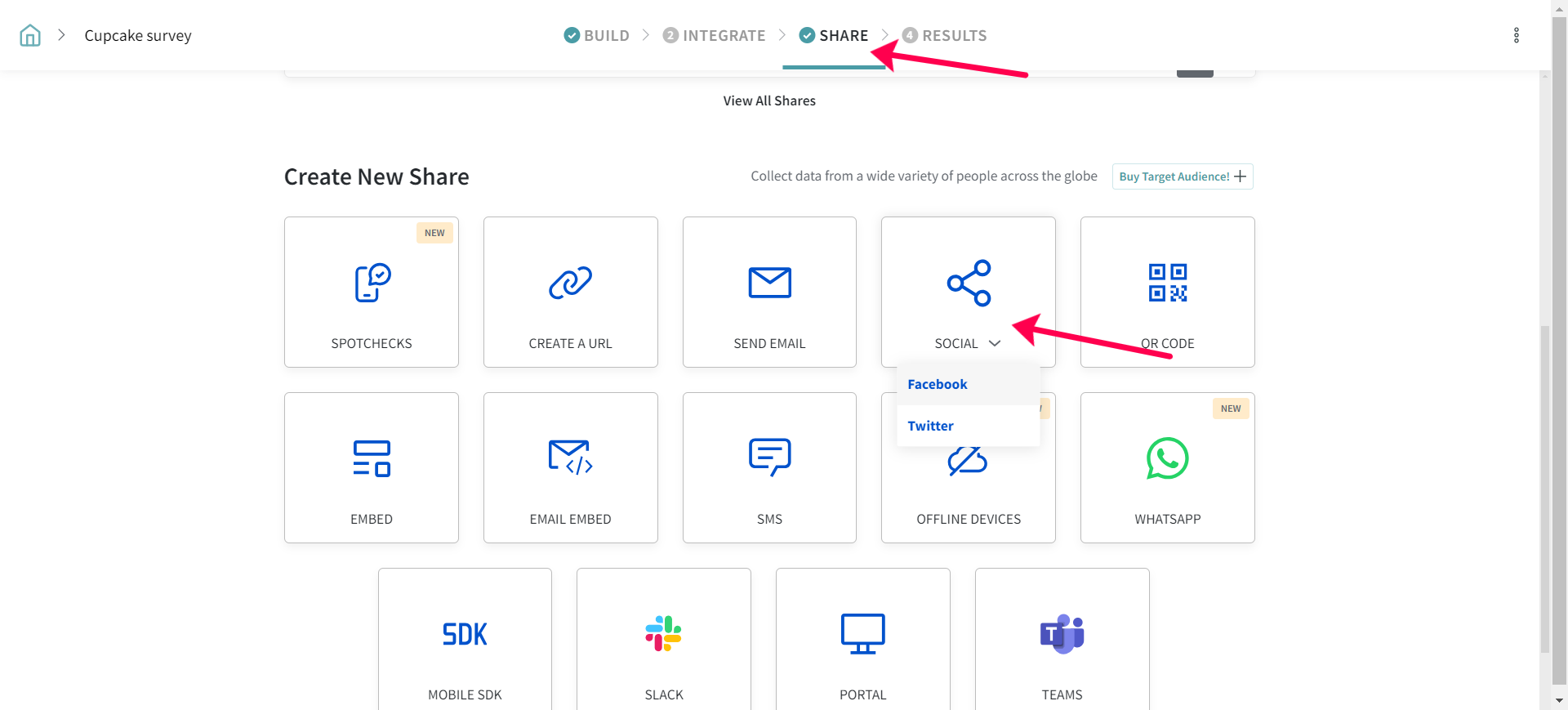Open the three-dot more options menu

(x=1516, y=35)
